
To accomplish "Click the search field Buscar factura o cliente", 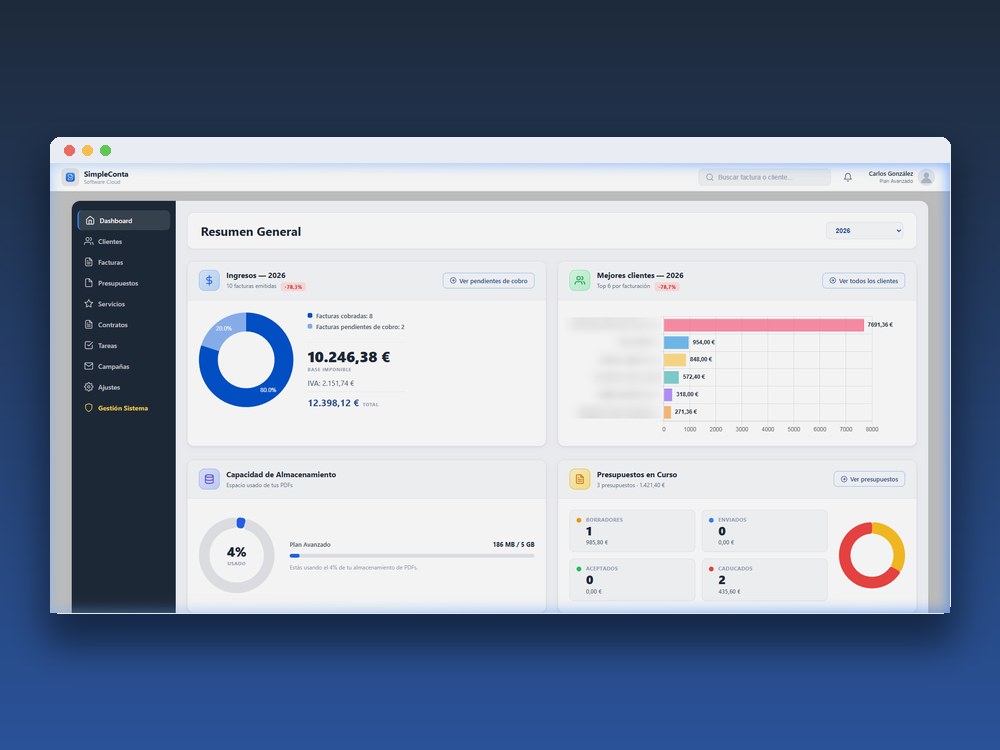I will [765, 177].
